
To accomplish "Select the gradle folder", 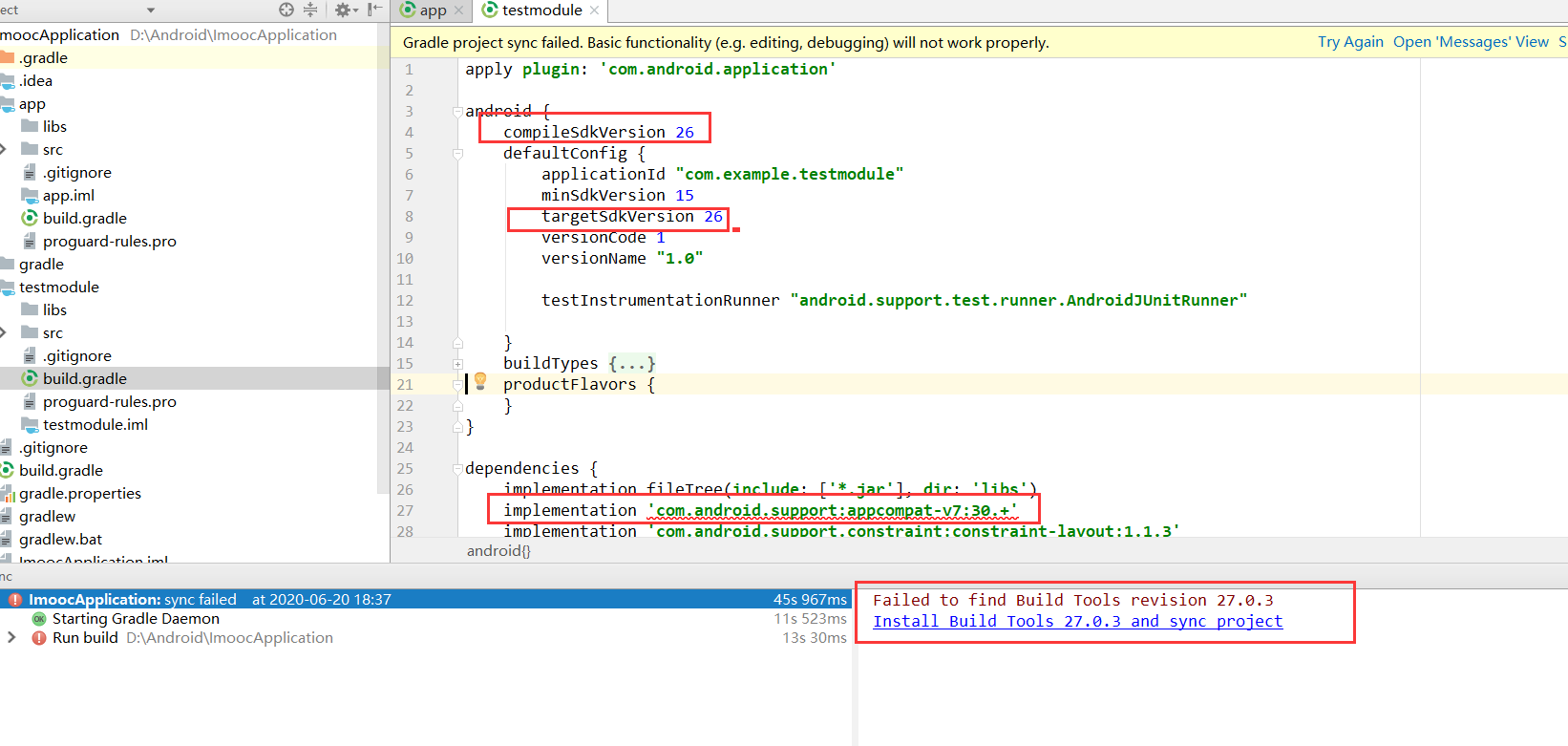I will (41, 264).
